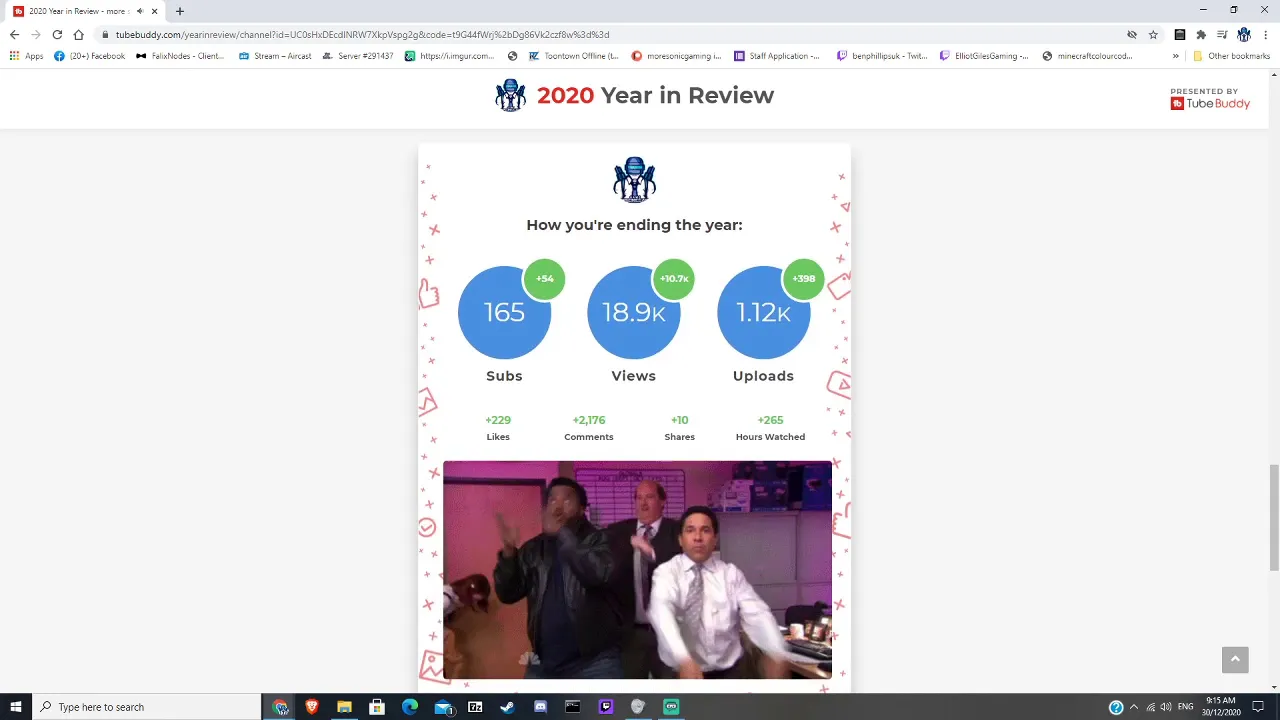Reload the current page
Image resolution: width=1280 pixels, height=720 pixels.
coord(57,34)
